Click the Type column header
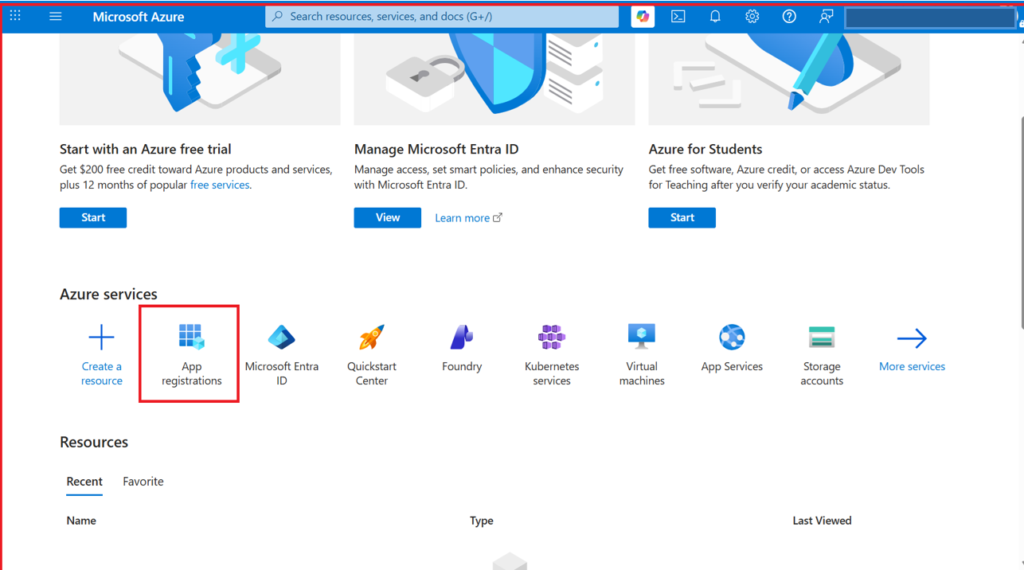The image size is (1024, 570). pyautogui.click(x=481, y=520)
